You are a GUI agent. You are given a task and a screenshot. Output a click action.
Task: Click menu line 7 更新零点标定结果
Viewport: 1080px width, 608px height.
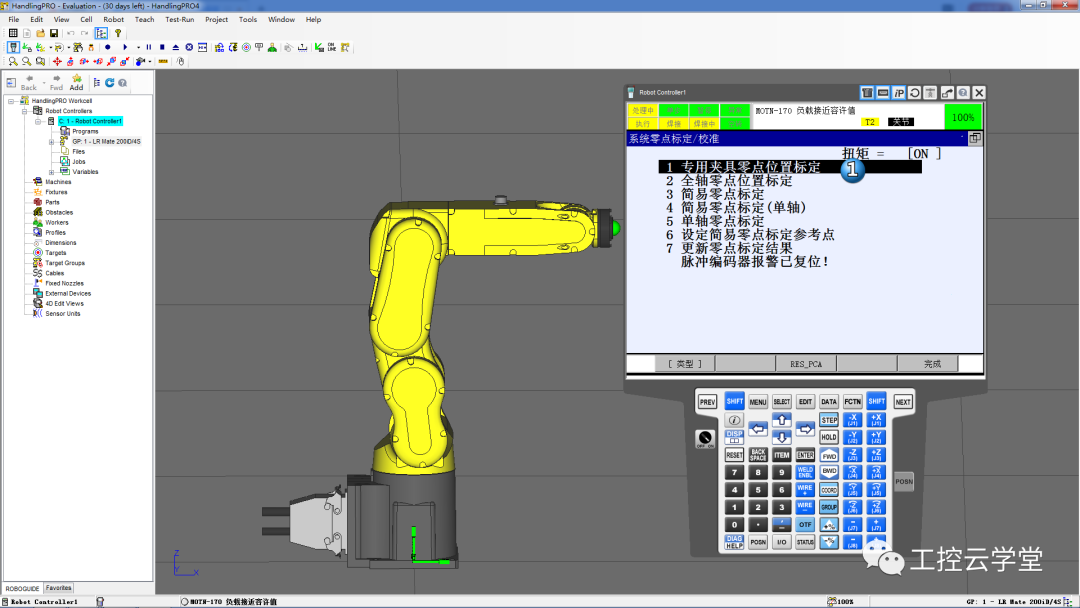coord(729,248)
